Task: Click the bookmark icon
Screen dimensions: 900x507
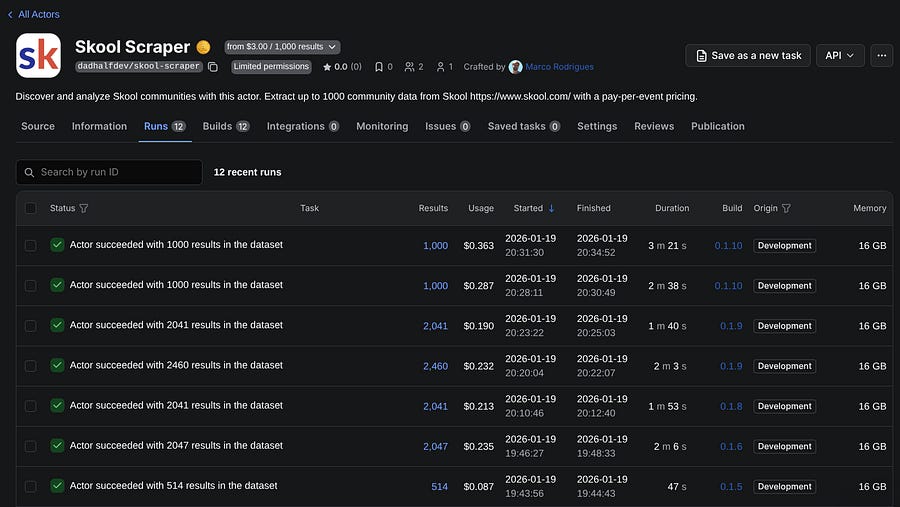Action: pyautogui.click(x=379, y=67)
